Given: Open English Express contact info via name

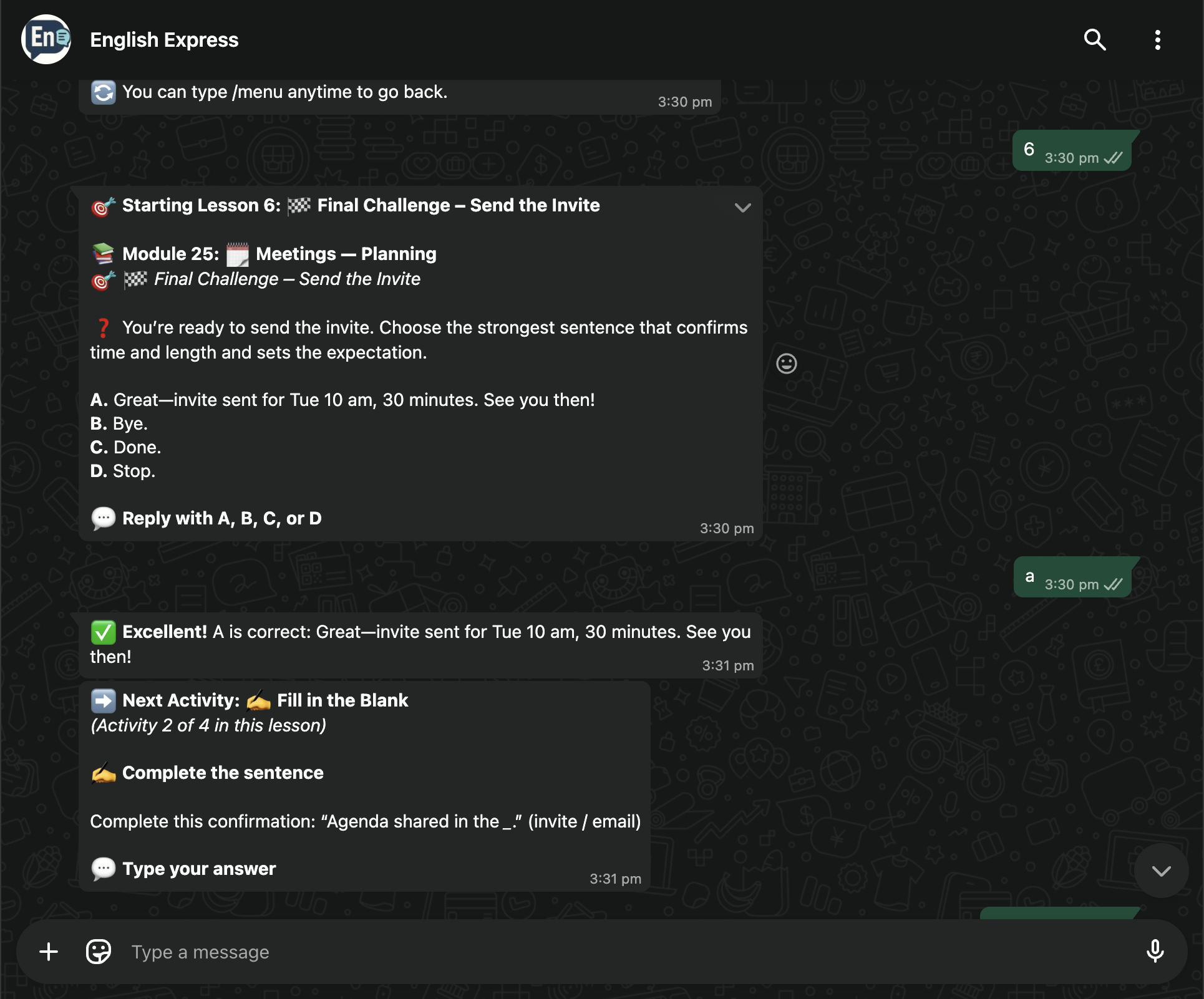Looking at the screenshot, I should coord(164,40).
